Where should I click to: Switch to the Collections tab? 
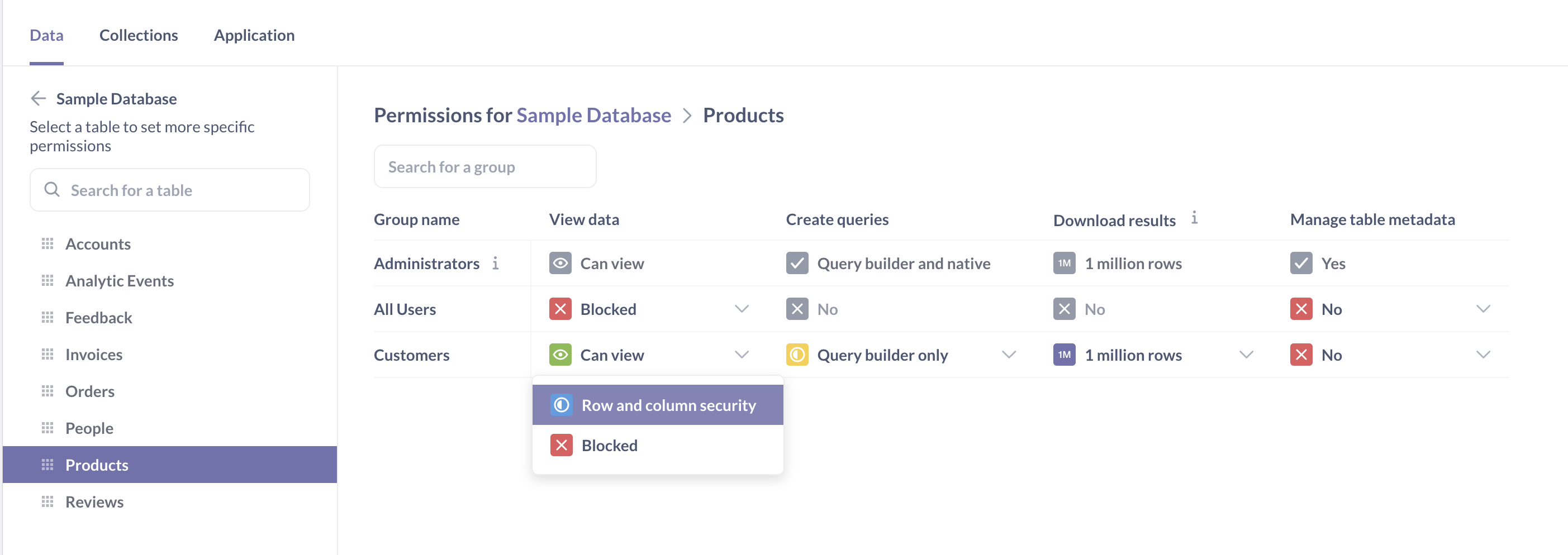138,35
